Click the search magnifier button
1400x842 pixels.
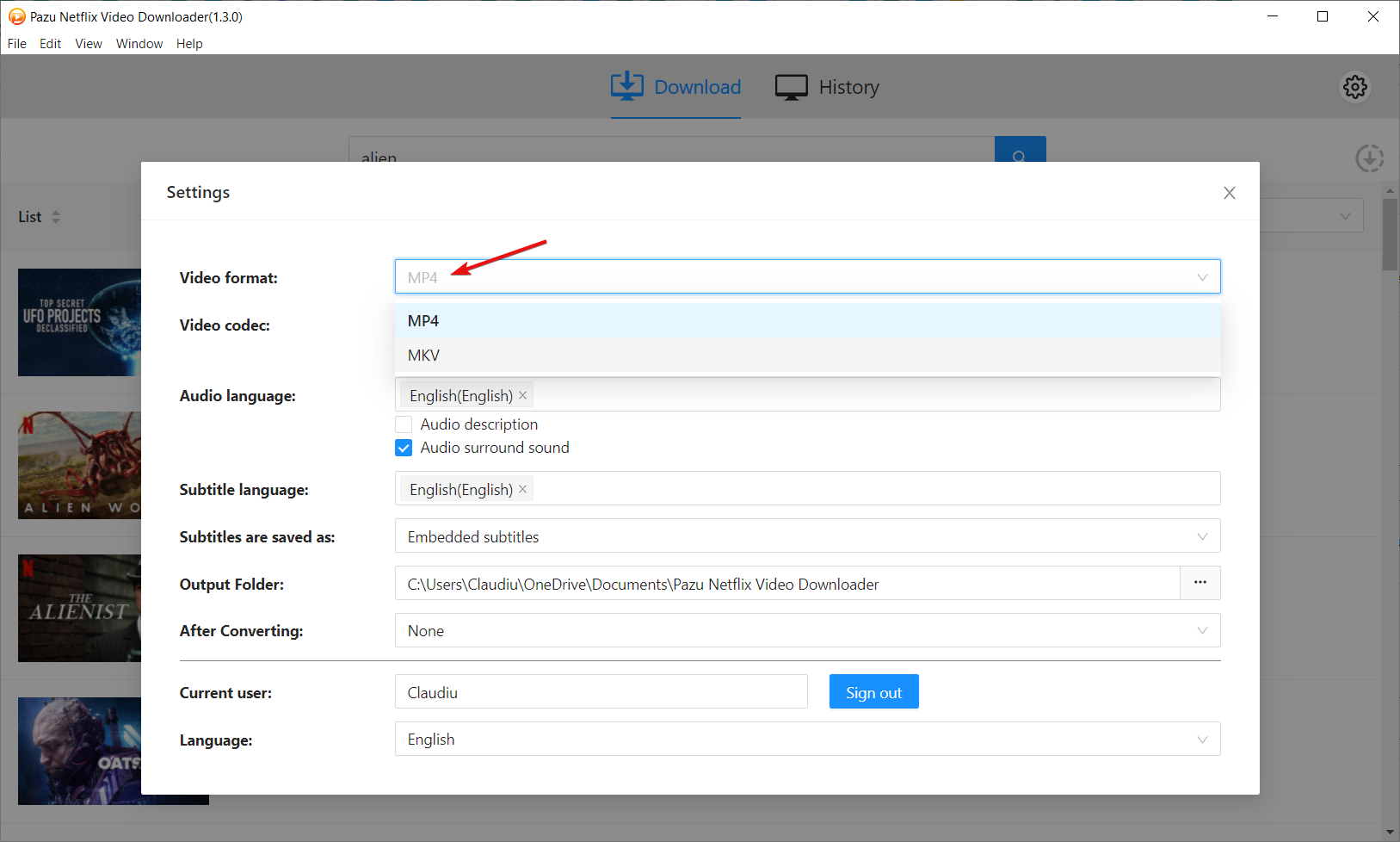[x=1020, y=152]
